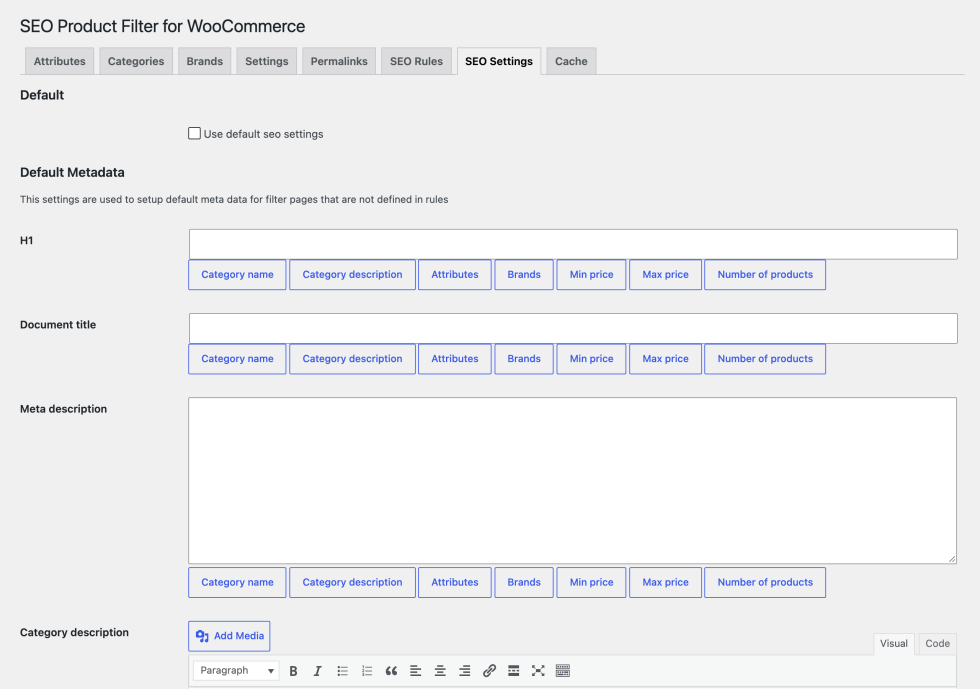Viewport: 980px width, 689px height.
Task: Insert Max price into Meta description
Action: point(666,582)
